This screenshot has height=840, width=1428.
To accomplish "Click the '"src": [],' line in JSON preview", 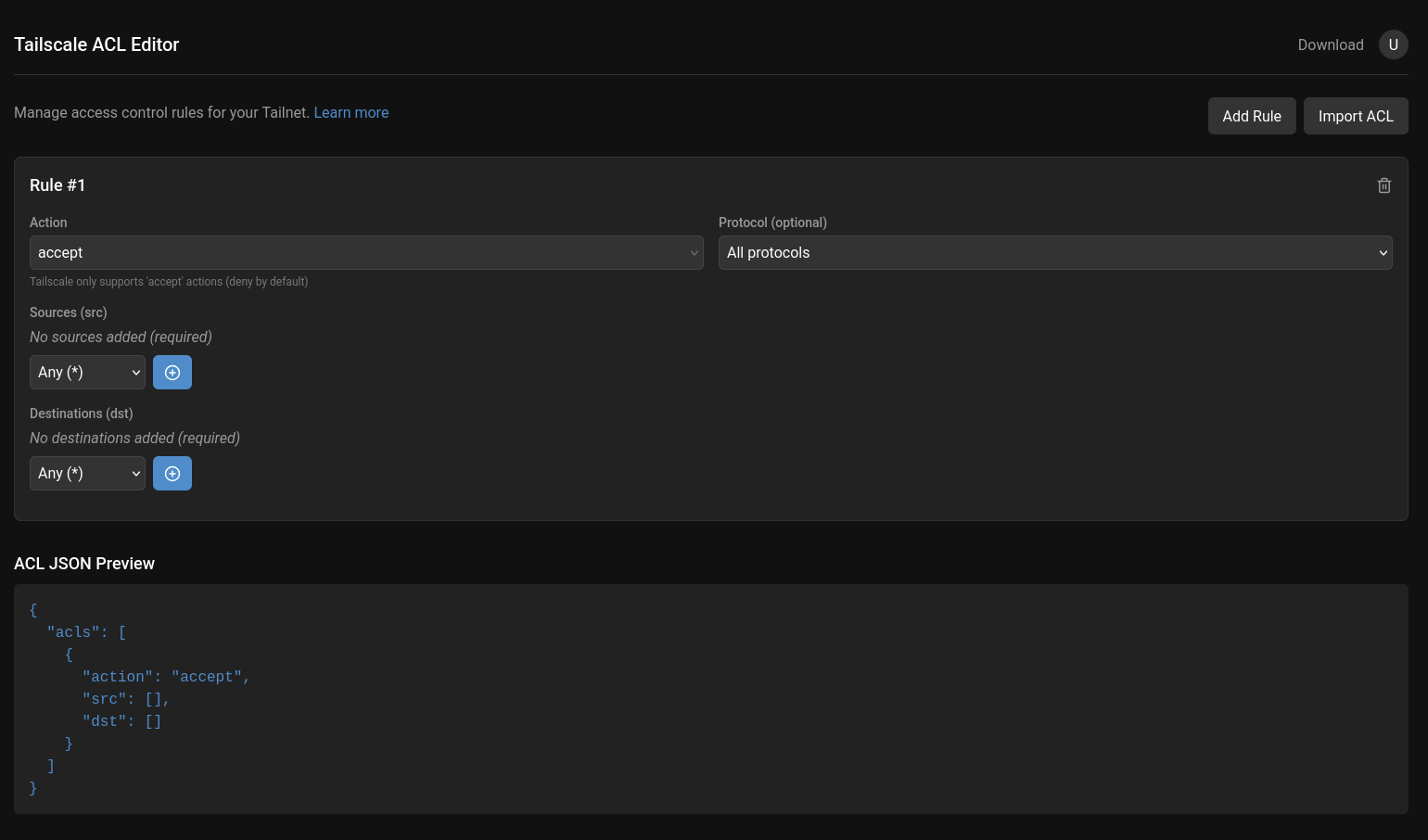I will pos(126,699).
